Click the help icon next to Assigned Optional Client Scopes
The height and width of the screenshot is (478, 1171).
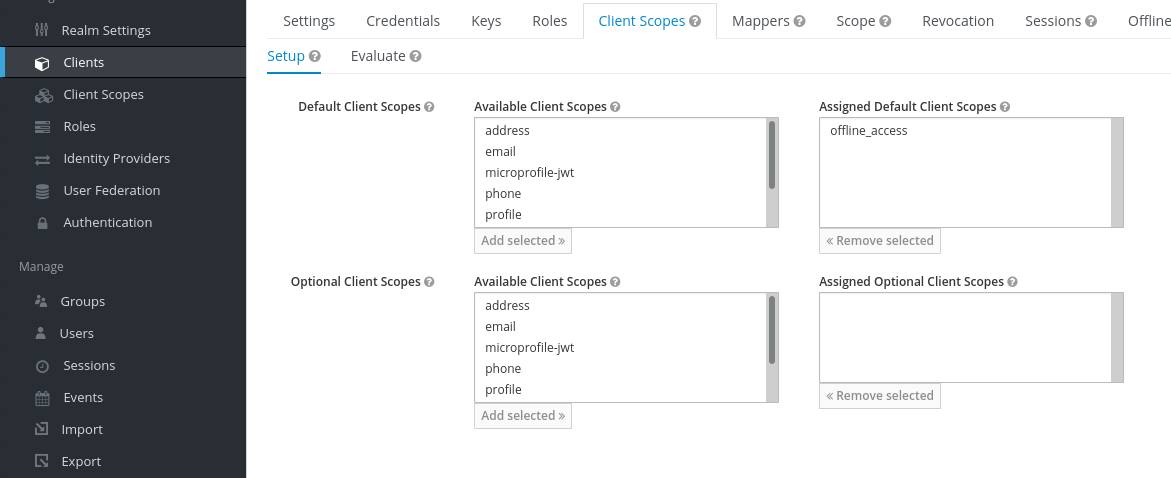(x=1013, y=282)
